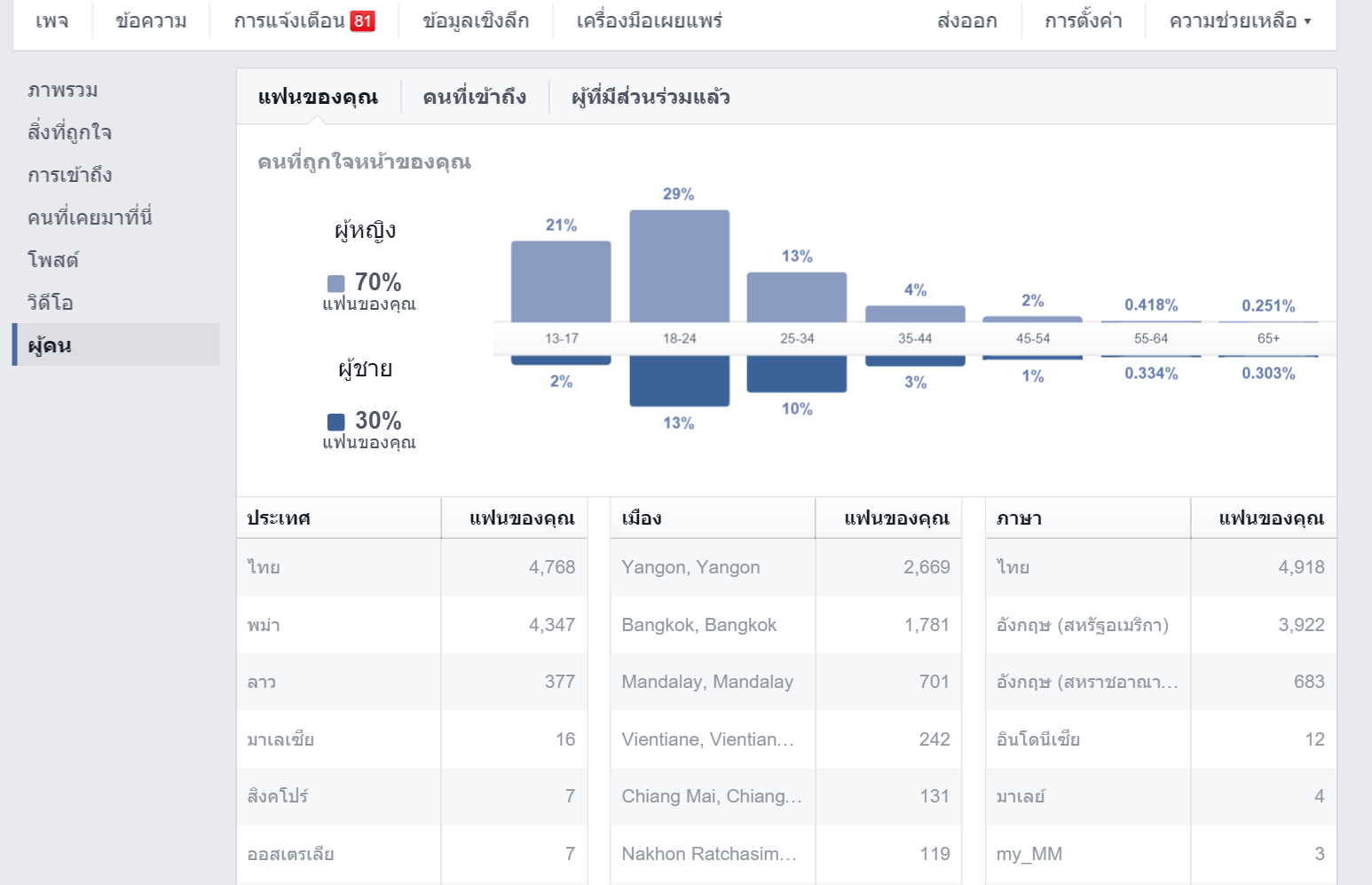Click the women 70% color swatch
This screenshot has height=885, width=1372.
click(336, 283)
